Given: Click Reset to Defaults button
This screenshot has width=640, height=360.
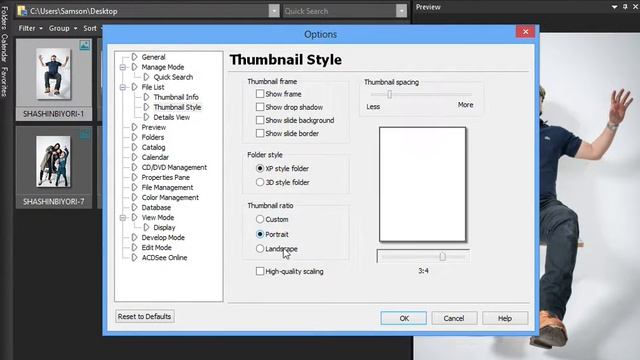Looking at the screenshot, I should click(x=144, y=316).
